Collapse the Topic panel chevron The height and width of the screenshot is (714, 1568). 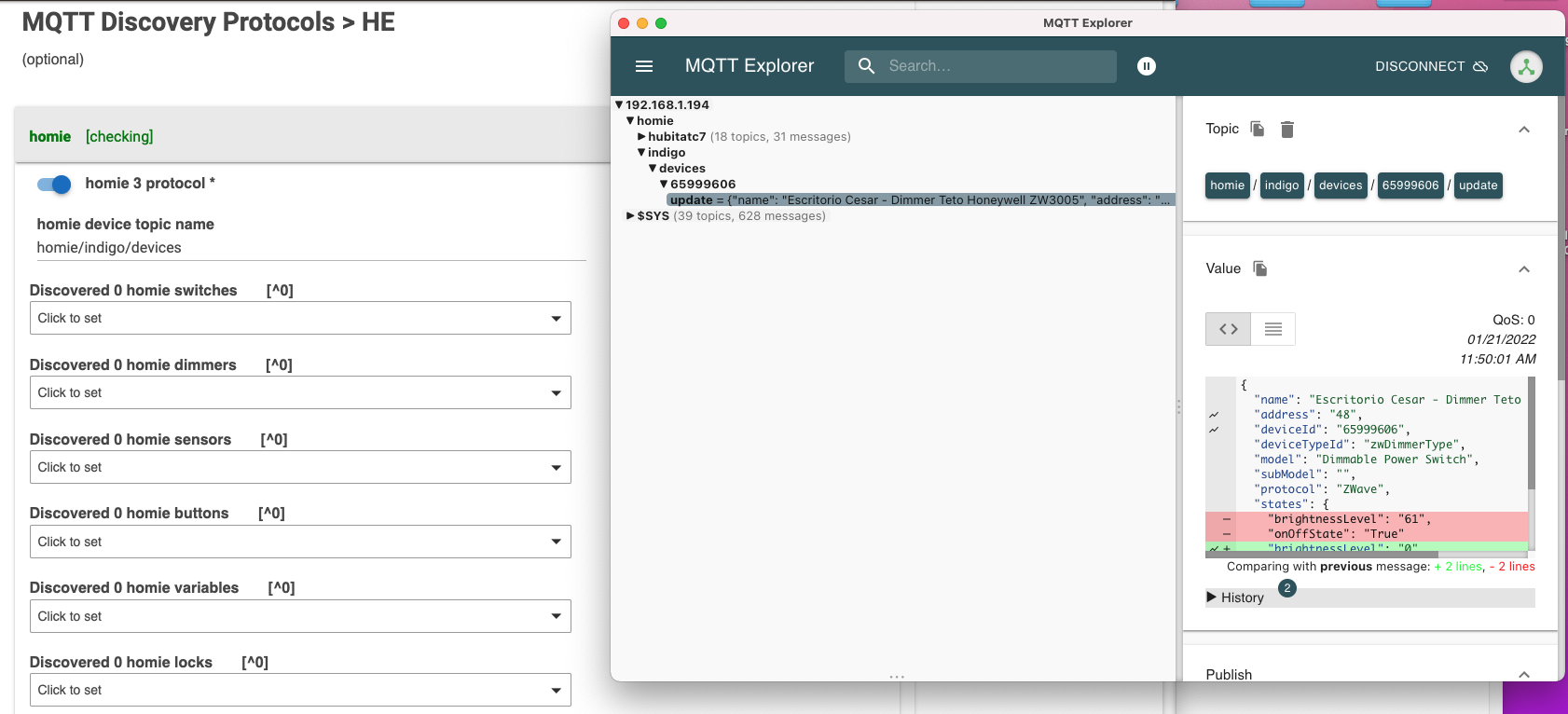[1524, 130]
